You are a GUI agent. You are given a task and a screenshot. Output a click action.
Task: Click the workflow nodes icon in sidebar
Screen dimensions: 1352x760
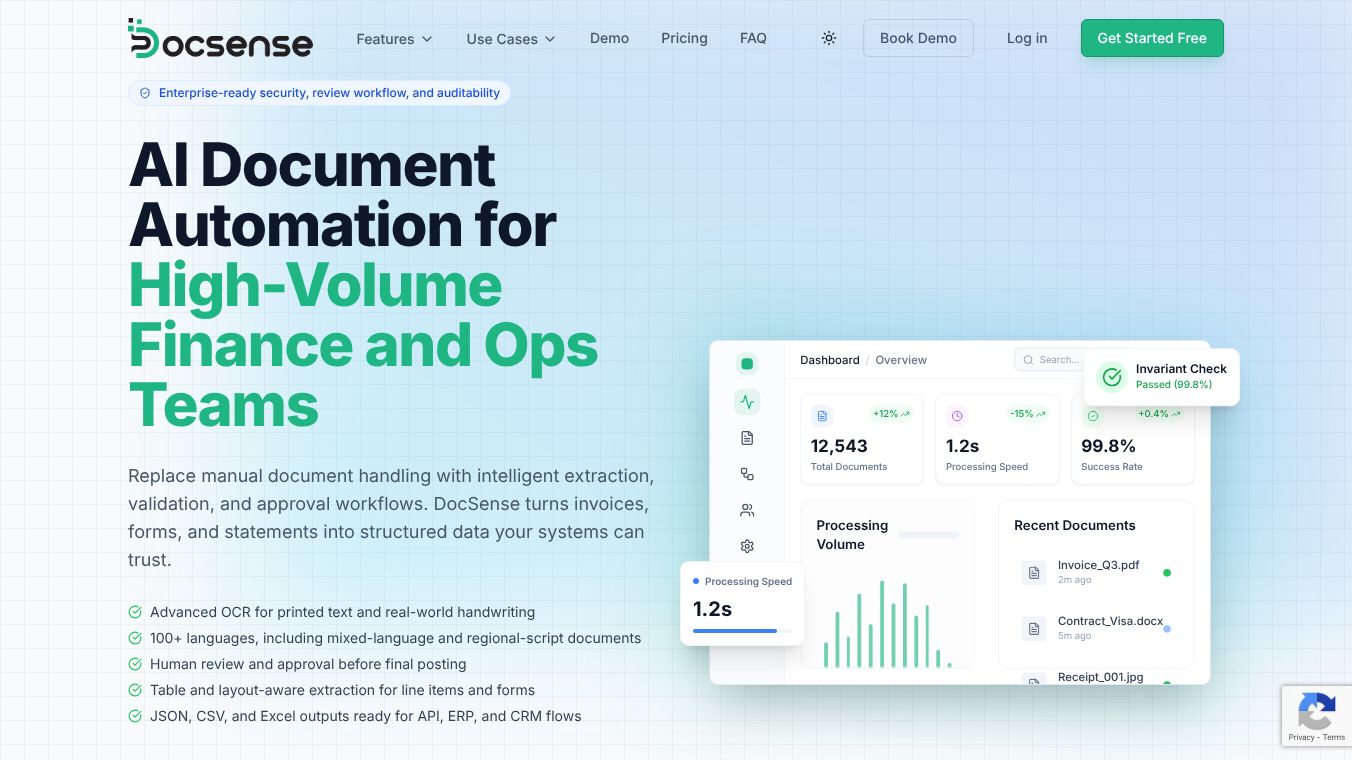coord(747,473)
